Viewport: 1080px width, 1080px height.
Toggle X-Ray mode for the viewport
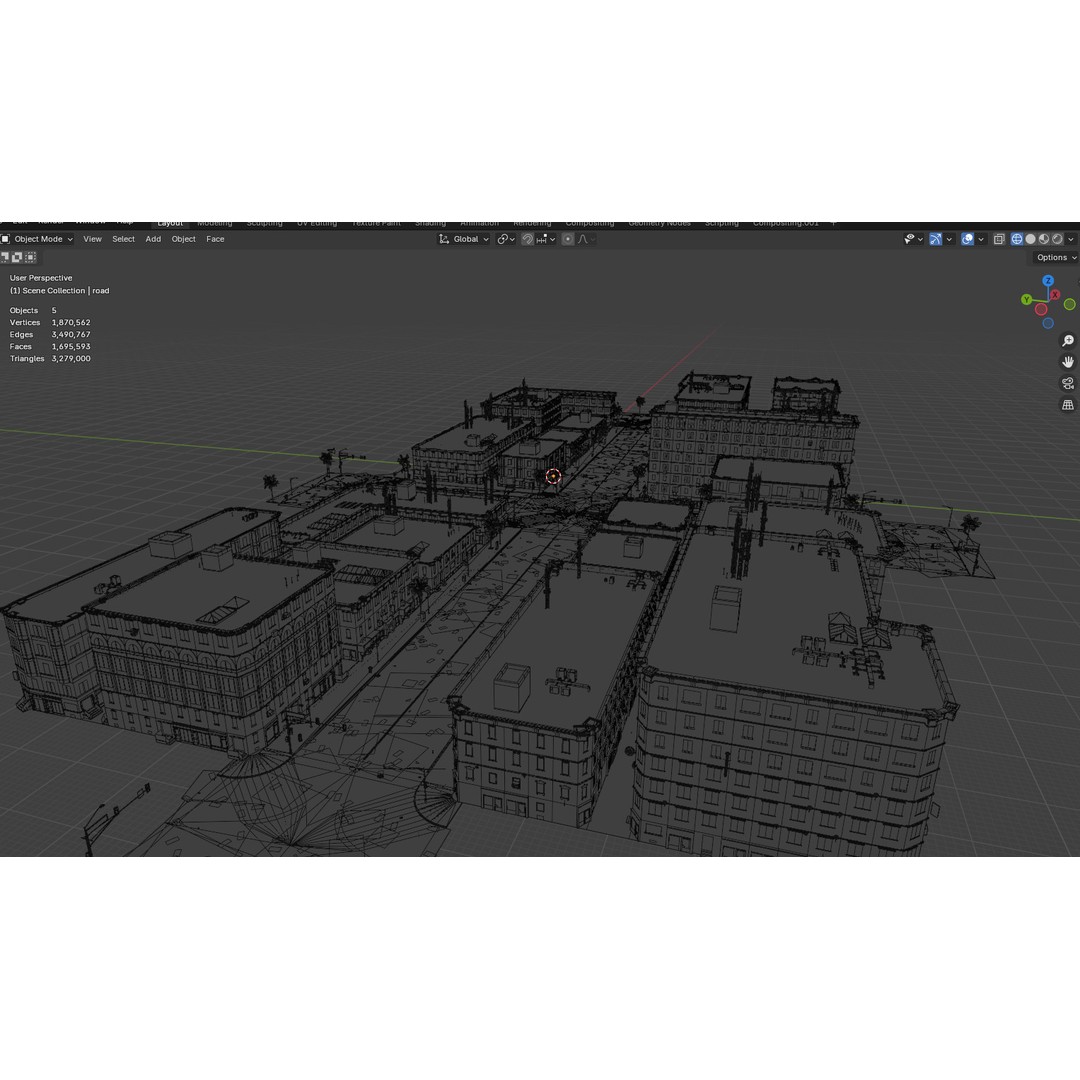click(x=998, y=239)
